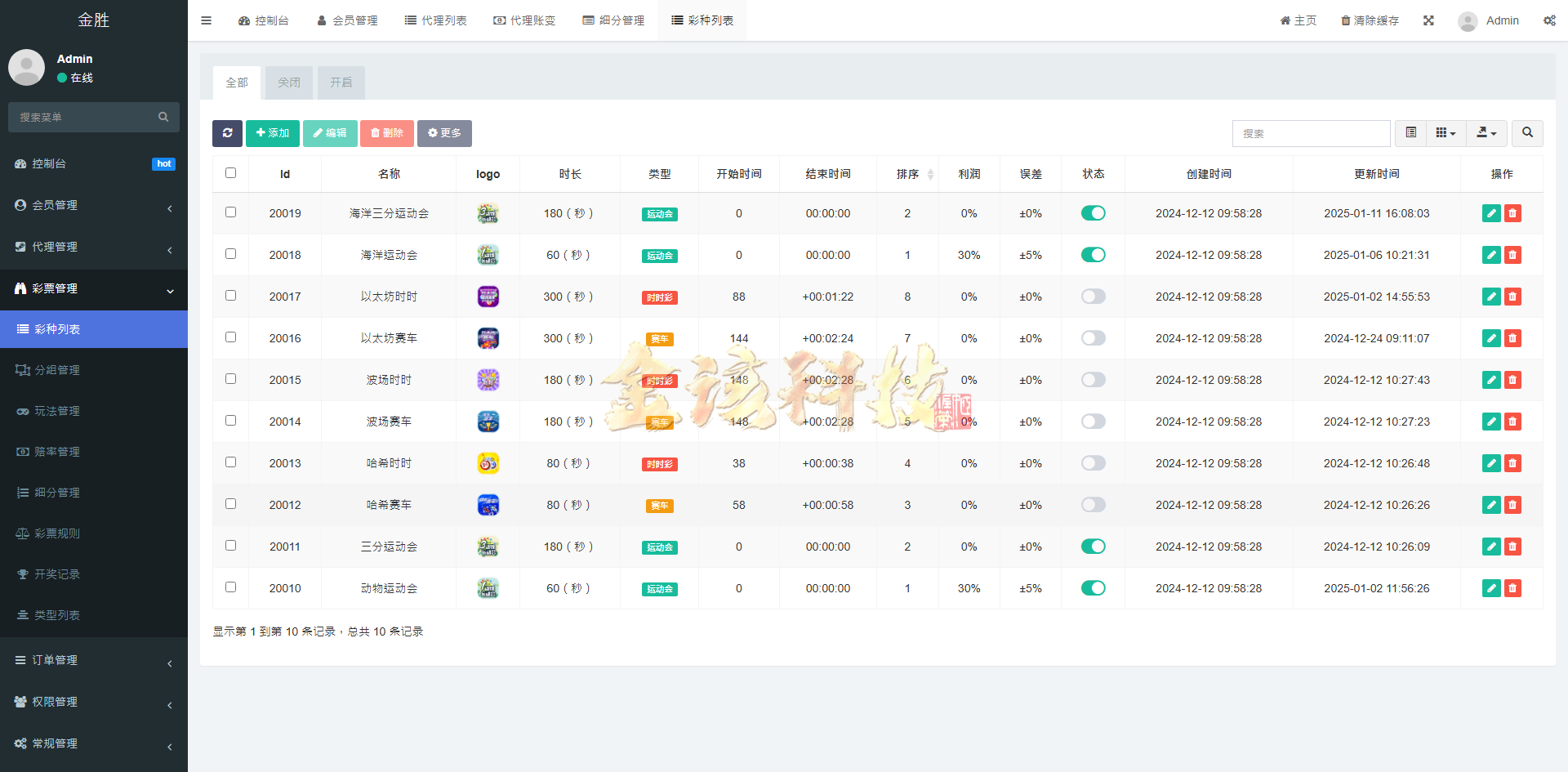Image resolution: width=1568 pixels, height=772 pixels.
Task: Edit row 20014 with the pencil icon
Action: tap(1491, 422)
